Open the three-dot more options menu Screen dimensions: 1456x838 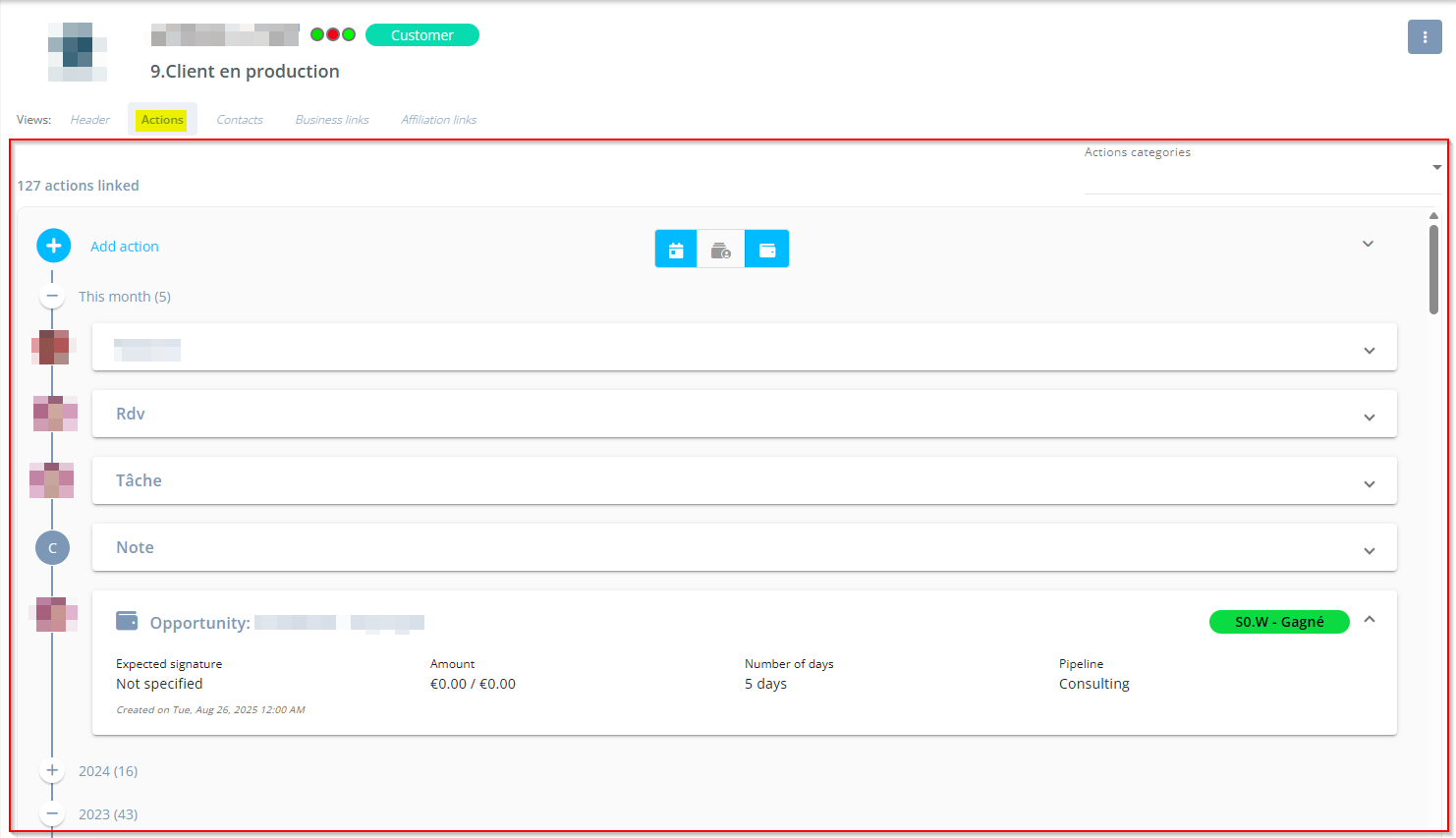coord(1425,37)
